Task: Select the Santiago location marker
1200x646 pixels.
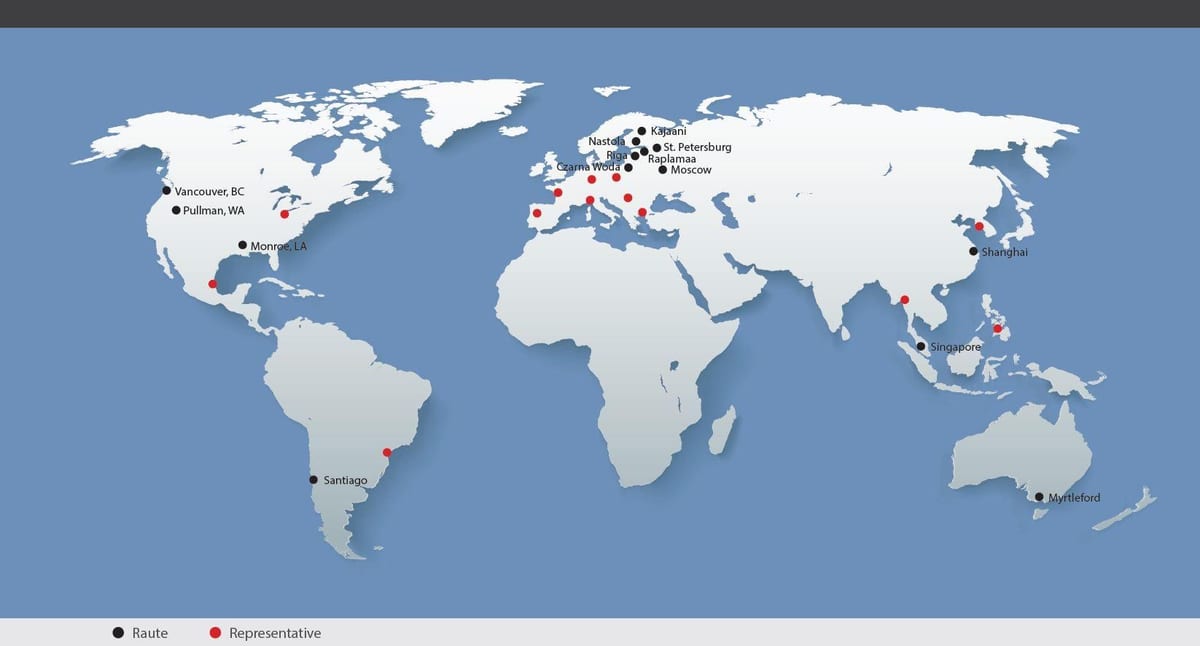Action: [314, 480]
